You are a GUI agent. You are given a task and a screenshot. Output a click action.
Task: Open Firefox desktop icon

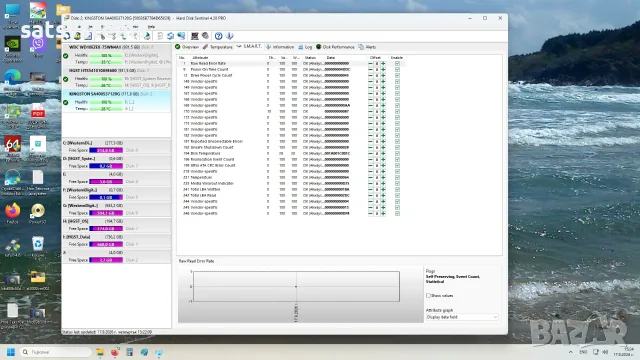[x=13, y=213]
